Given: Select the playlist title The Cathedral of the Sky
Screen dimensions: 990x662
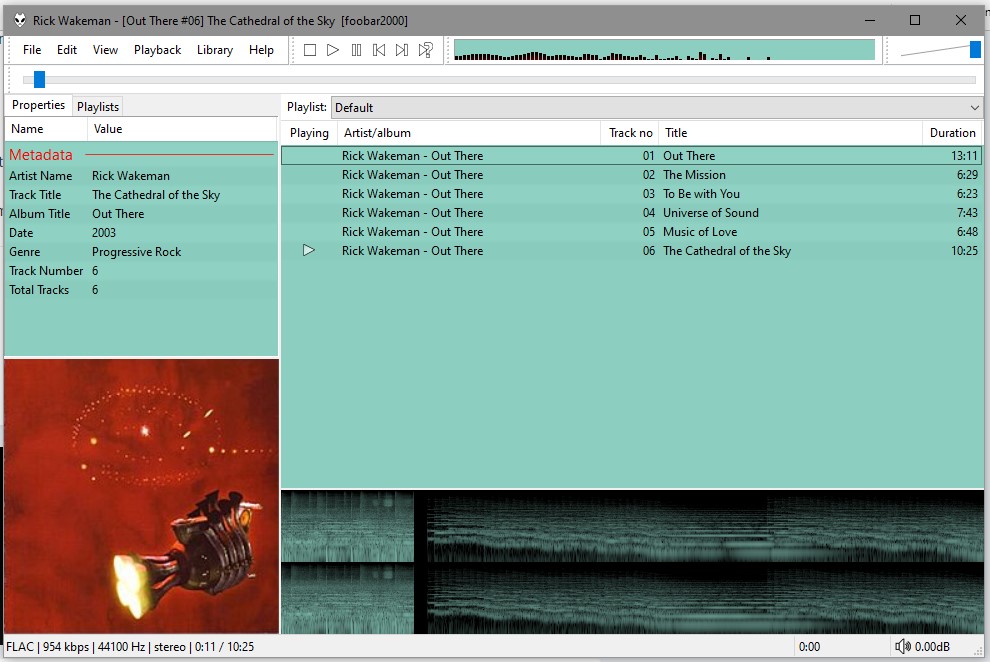Looking at the screenshot, I should 727,251.
